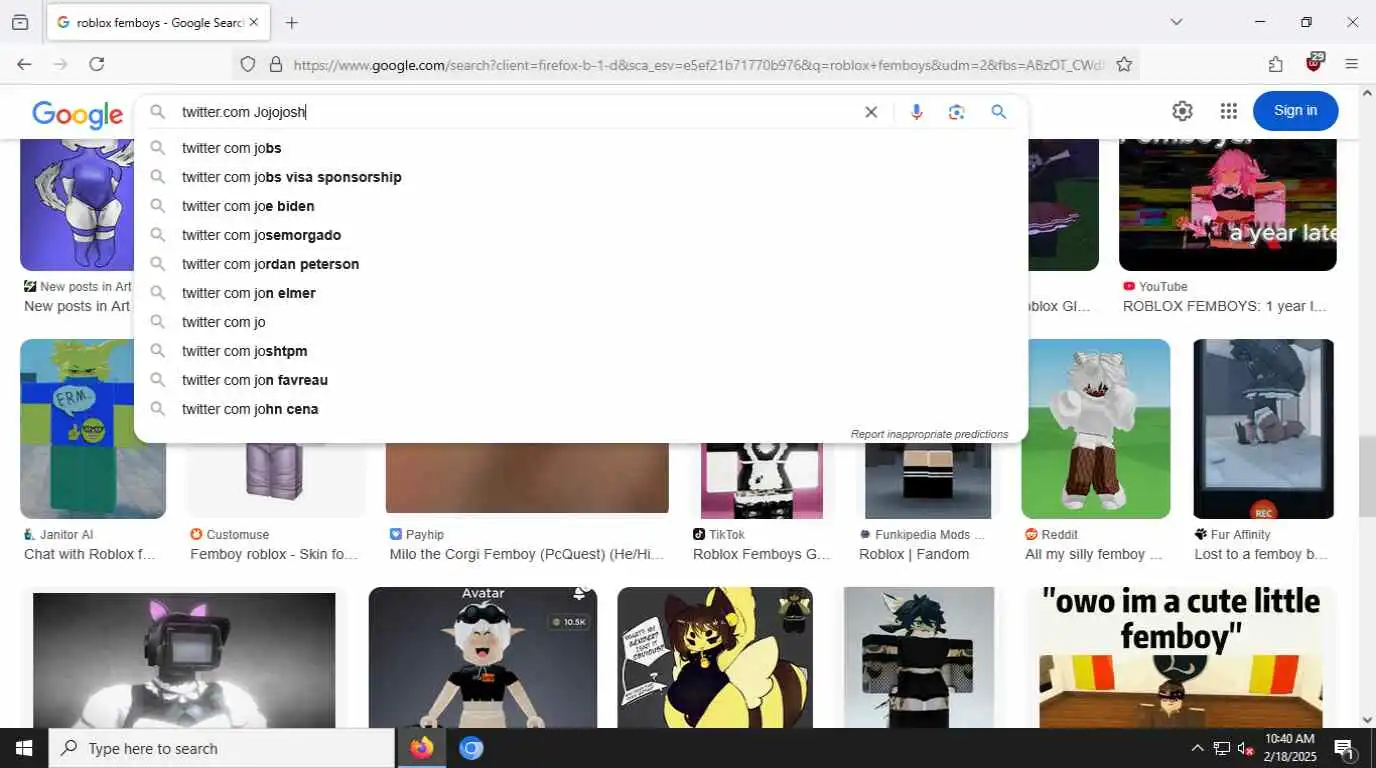The height and width of the screenshot is (768, 1376).
Task: Submit search with blue magnifier icon
Action: [x=999, y=112]
